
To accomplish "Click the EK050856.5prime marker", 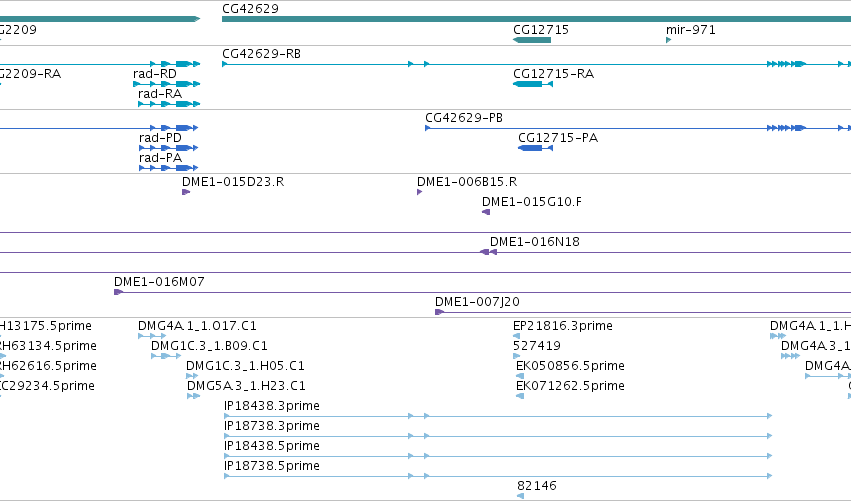I will click(x=520, y=376).
